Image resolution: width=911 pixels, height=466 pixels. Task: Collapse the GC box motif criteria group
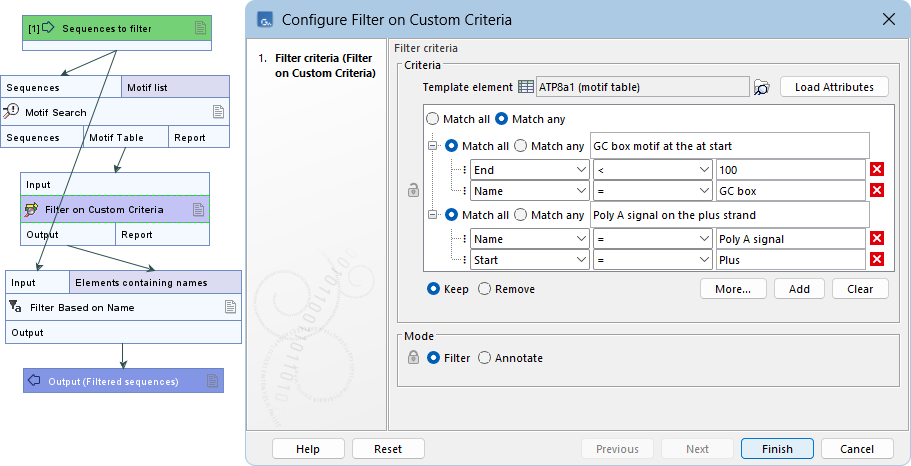432,146
